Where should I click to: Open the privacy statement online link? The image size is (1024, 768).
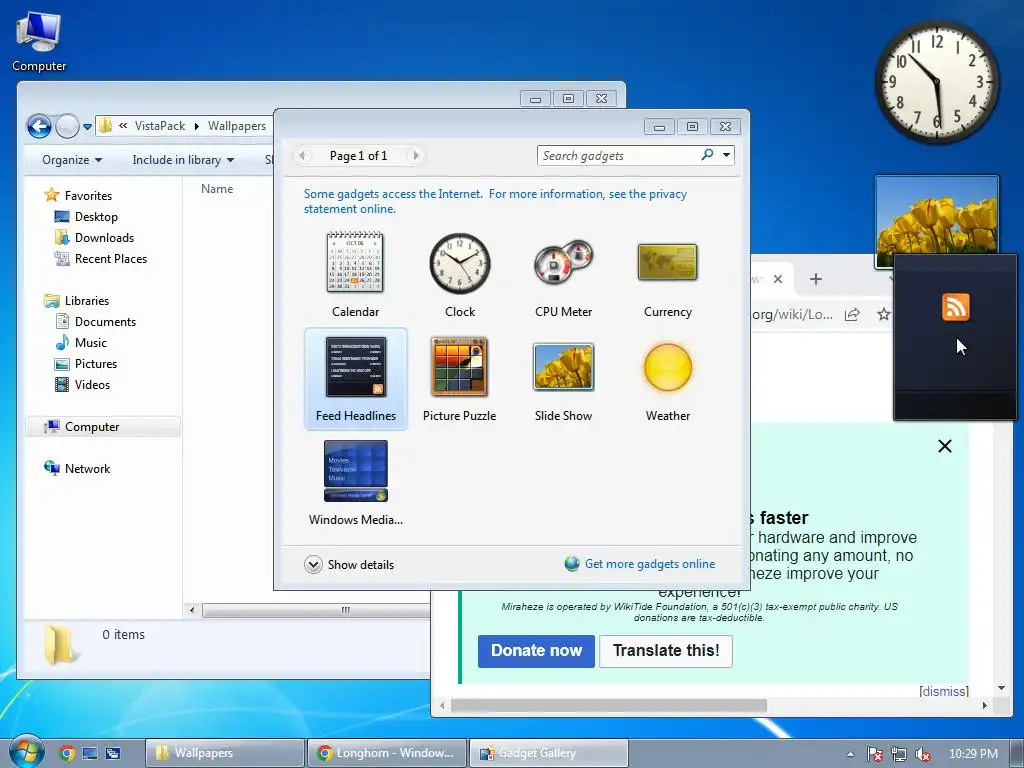[x=495, y=201]
